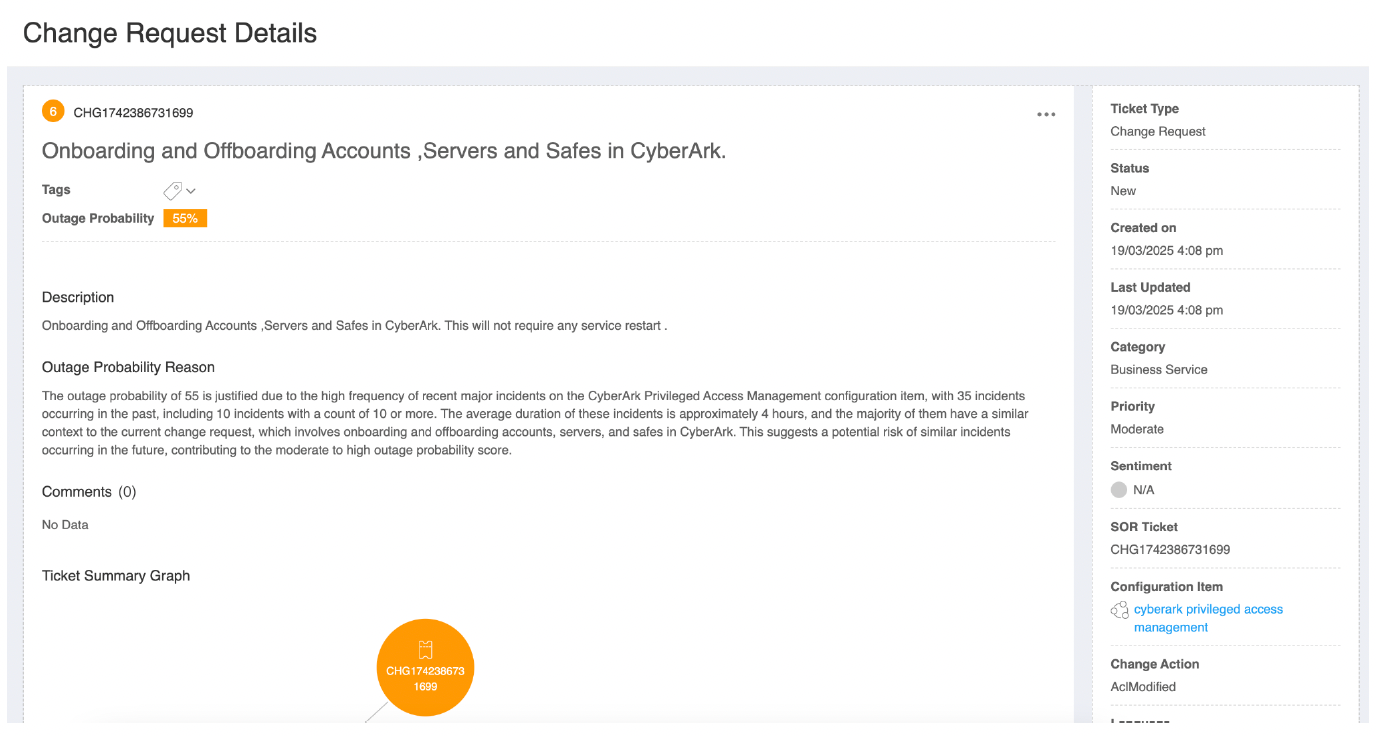Click the ticket icon inside graph node

tap(425, 649)
